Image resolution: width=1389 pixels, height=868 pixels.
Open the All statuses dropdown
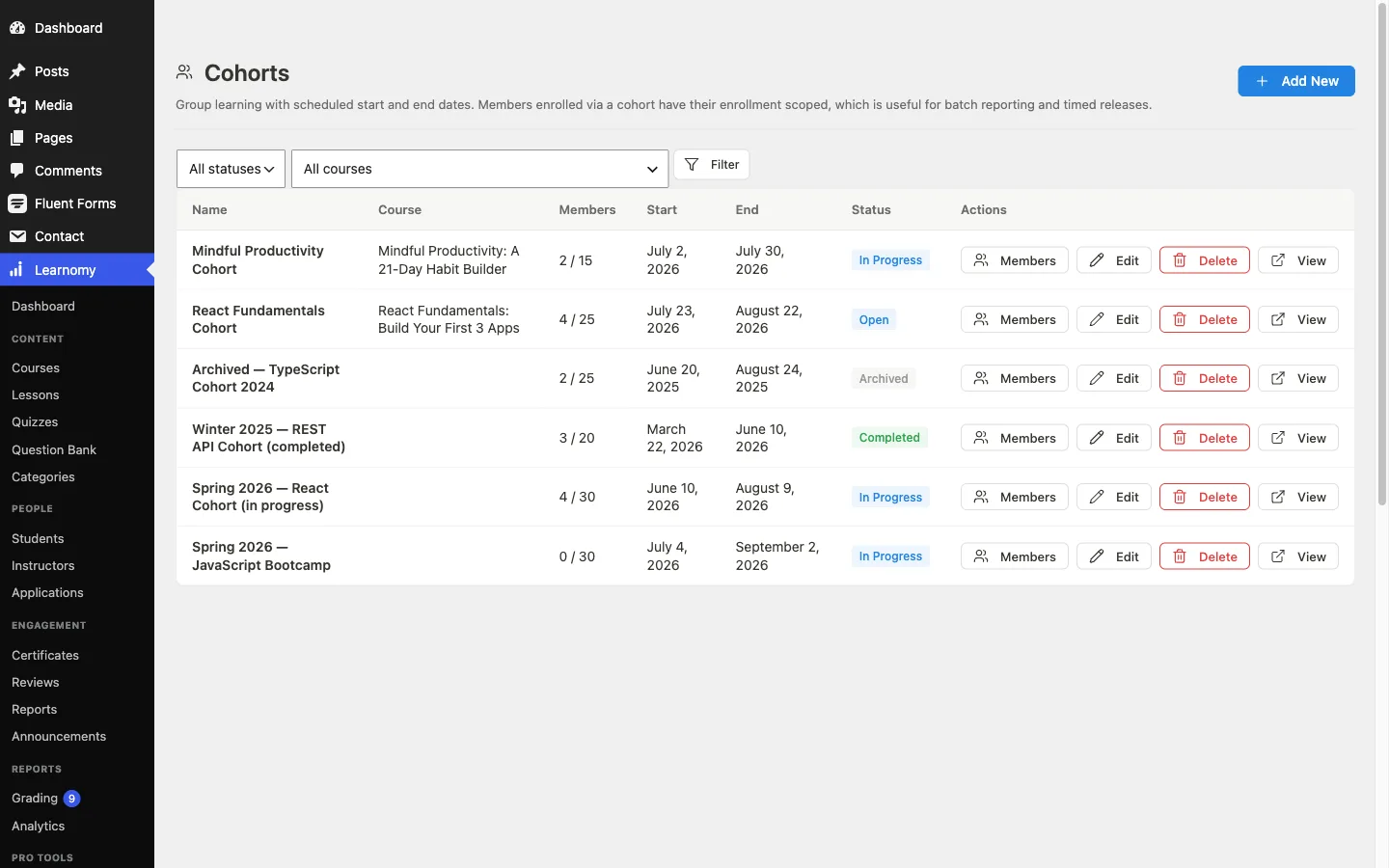pos(231,169)
